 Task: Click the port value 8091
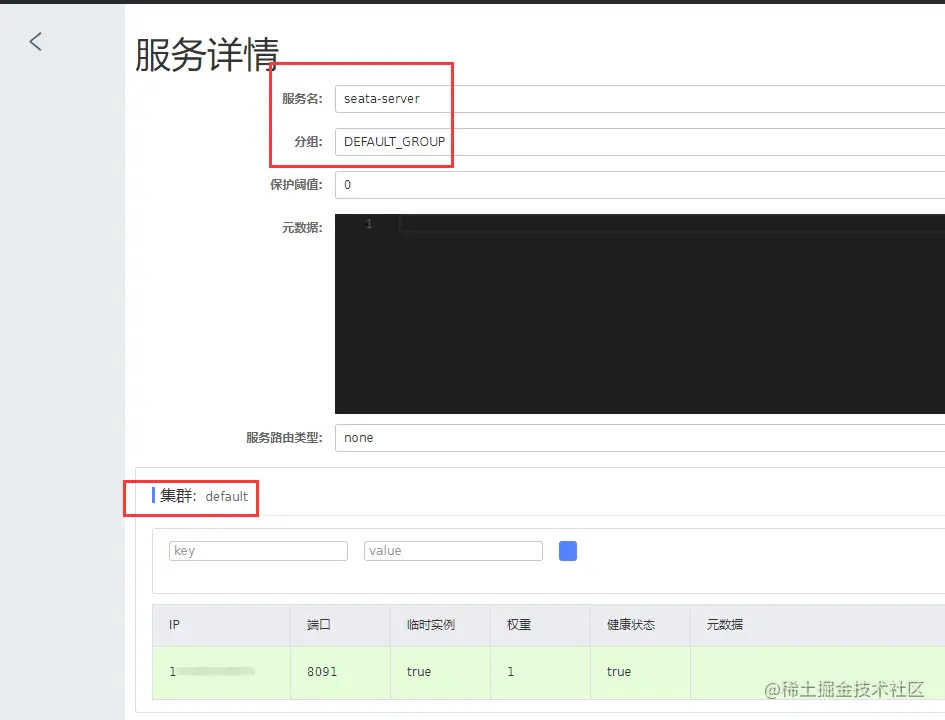(322, 672)
